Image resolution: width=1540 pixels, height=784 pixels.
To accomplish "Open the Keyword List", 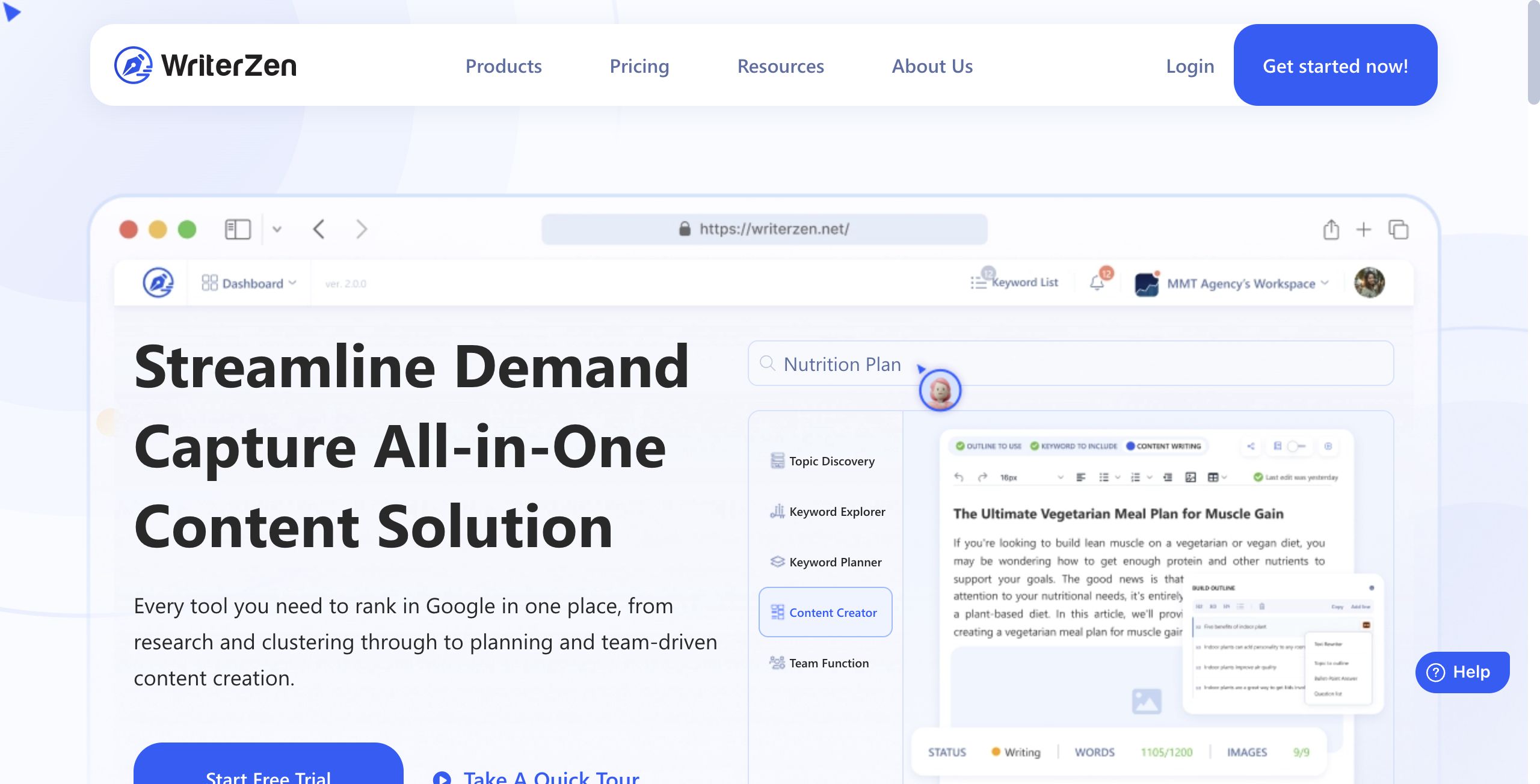I will [x=1014, y=281].
